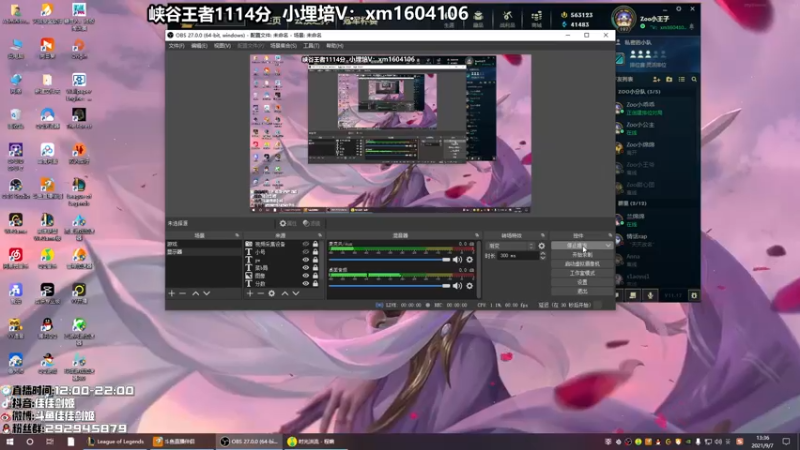Toggle lock on 视频采集设备 source

[315, 244]
